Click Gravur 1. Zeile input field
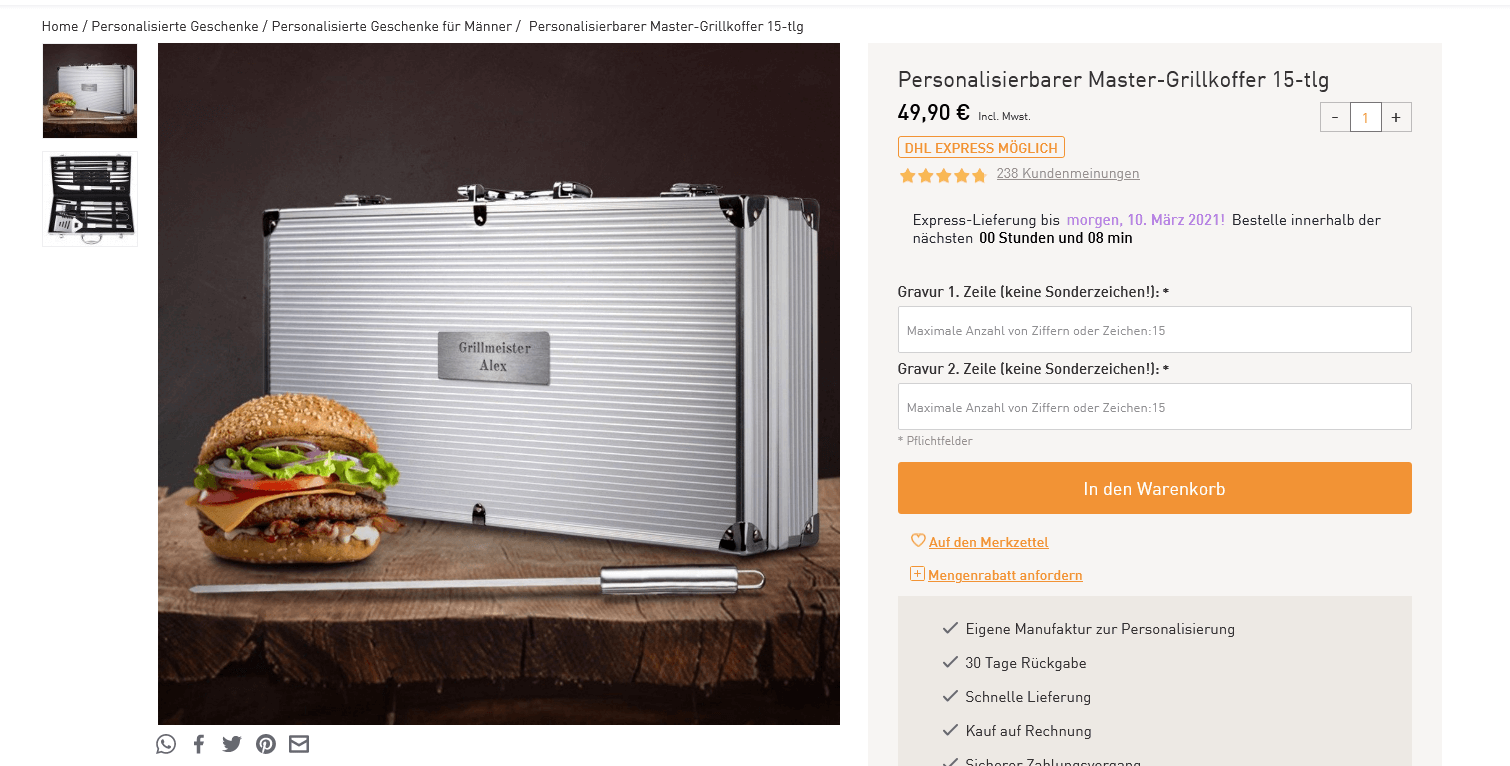Image resolution: width=1510 pixels, height=766 pixels. point(1155,330)
